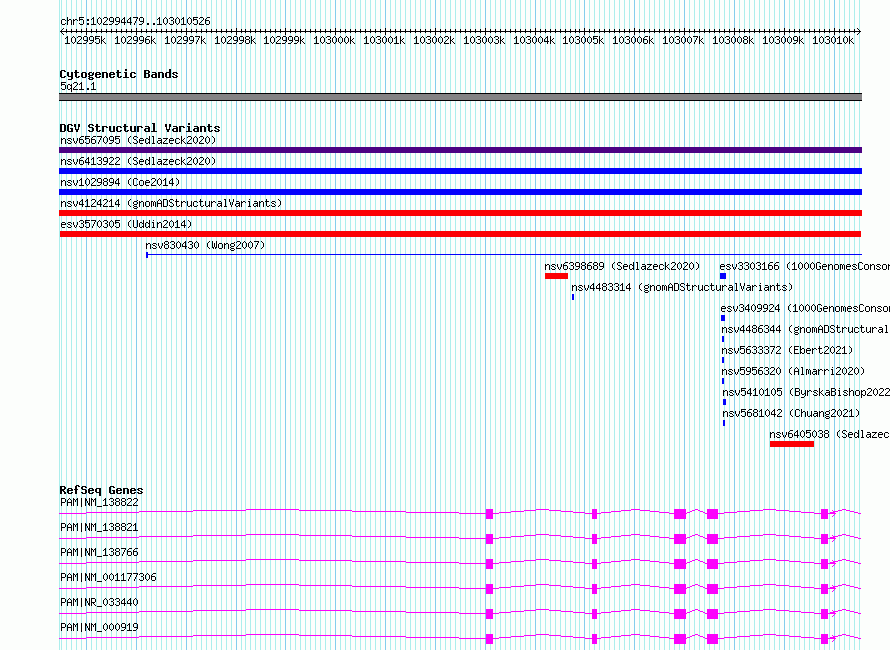The image size is (890, 650).
Task: Click the PAM|NM_138822 gene label
Action: tap(99, 502)
